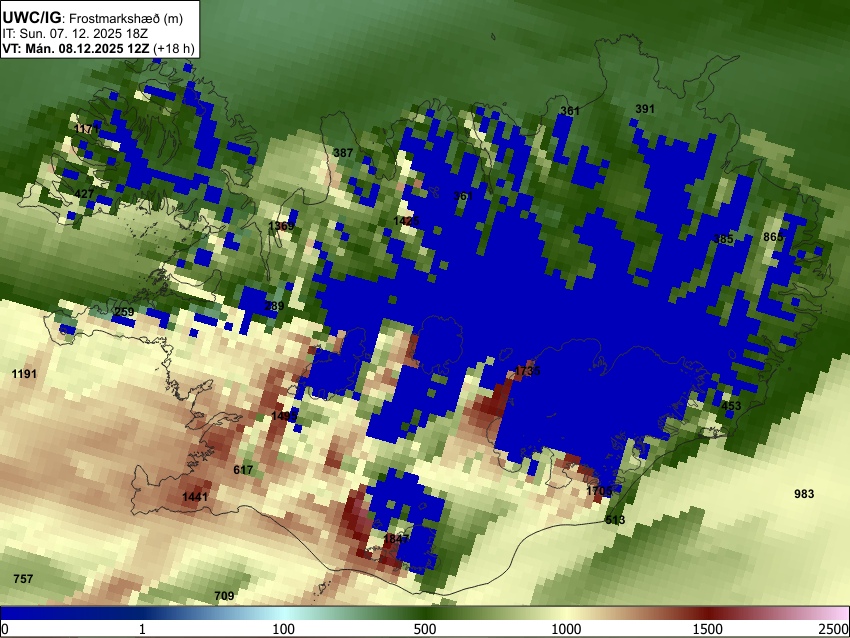Click the 'IT: Sun. 07. 12. 2025 18Z' line

[x=75, y=34]
